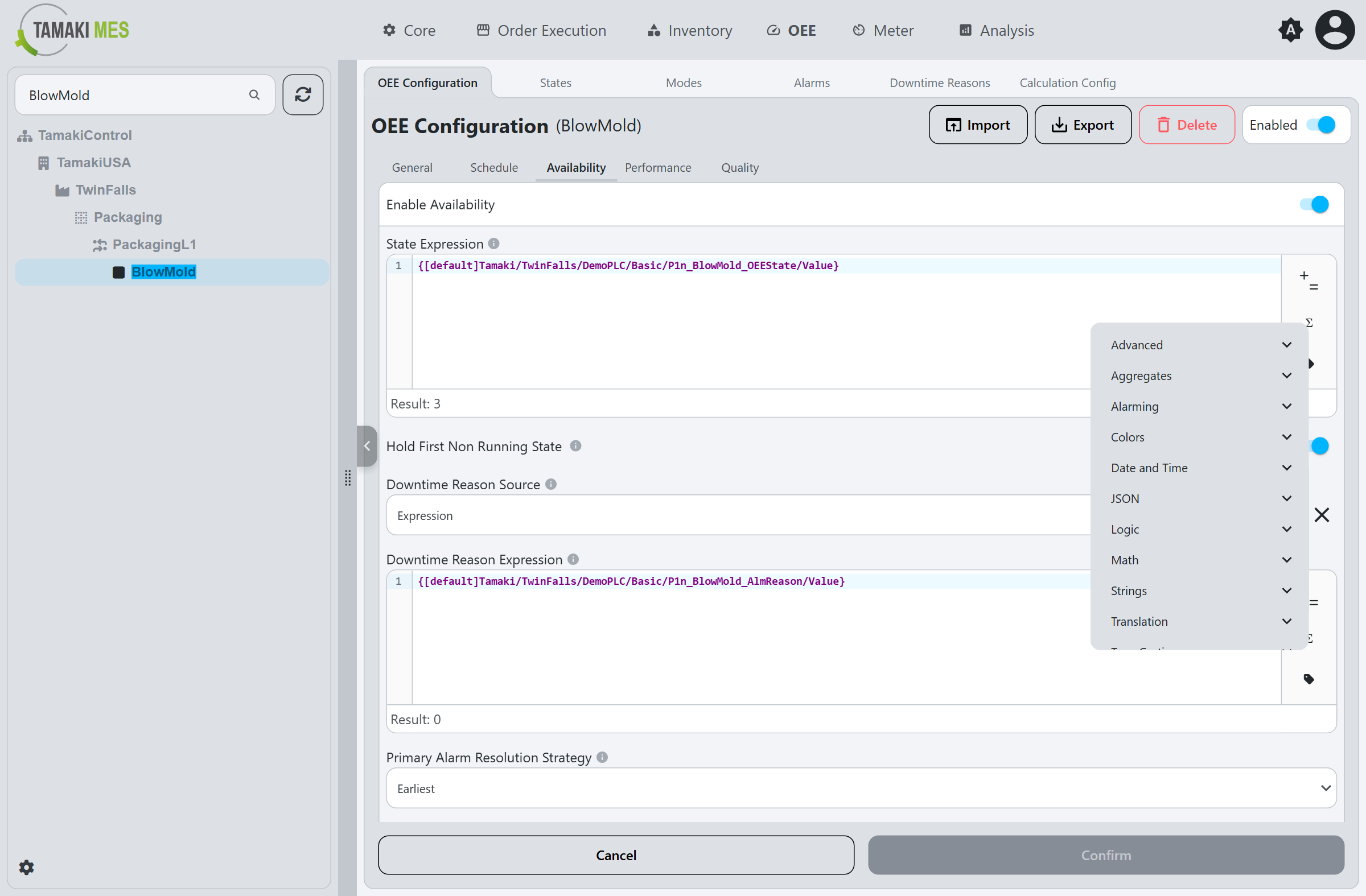This screenshot has height=896, width=1366.
Task: Refresh the equipment tree
Action: coord(303,94)
